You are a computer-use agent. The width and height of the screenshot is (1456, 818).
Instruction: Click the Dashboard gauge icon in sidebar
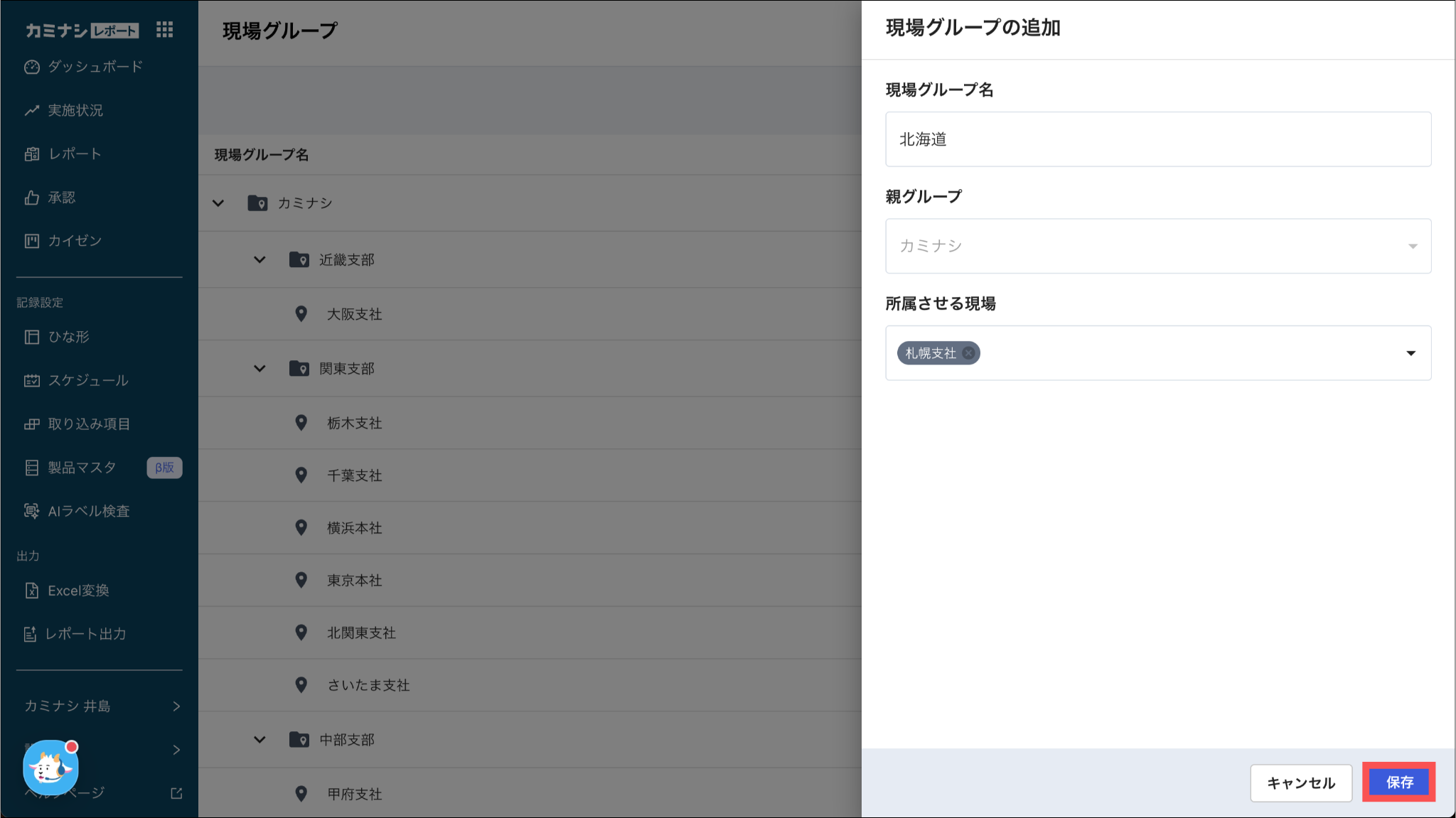pyautogui.click(x=31, y=67)
